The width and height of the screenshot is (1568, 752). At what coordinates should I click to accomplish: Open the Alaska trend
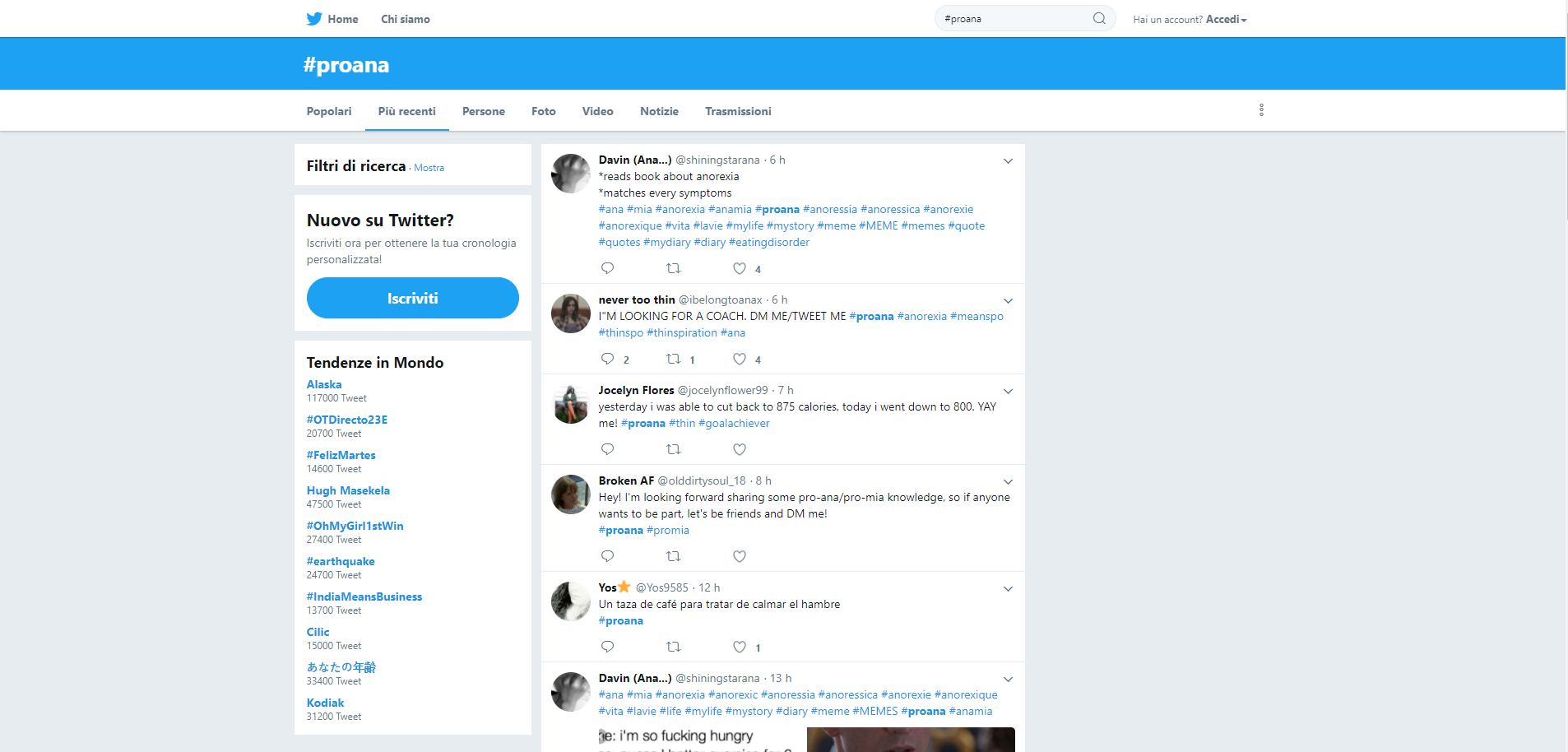(x=324, y=384)
